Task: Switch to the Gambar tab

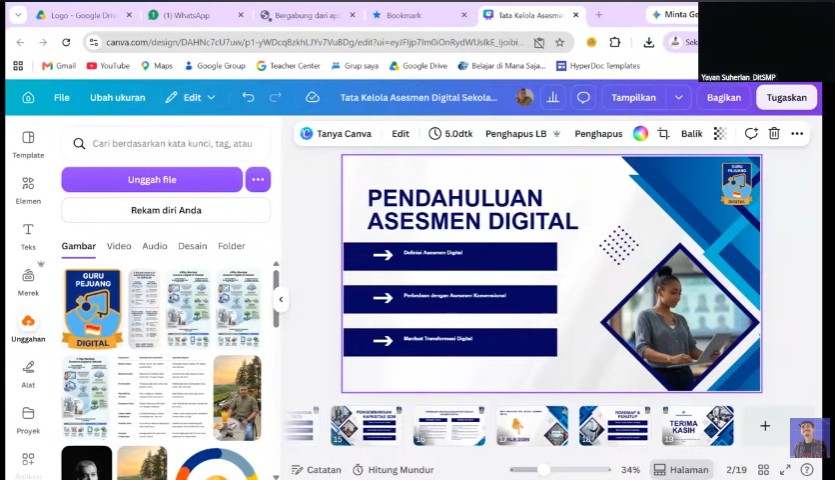Action: pos(79,246)
